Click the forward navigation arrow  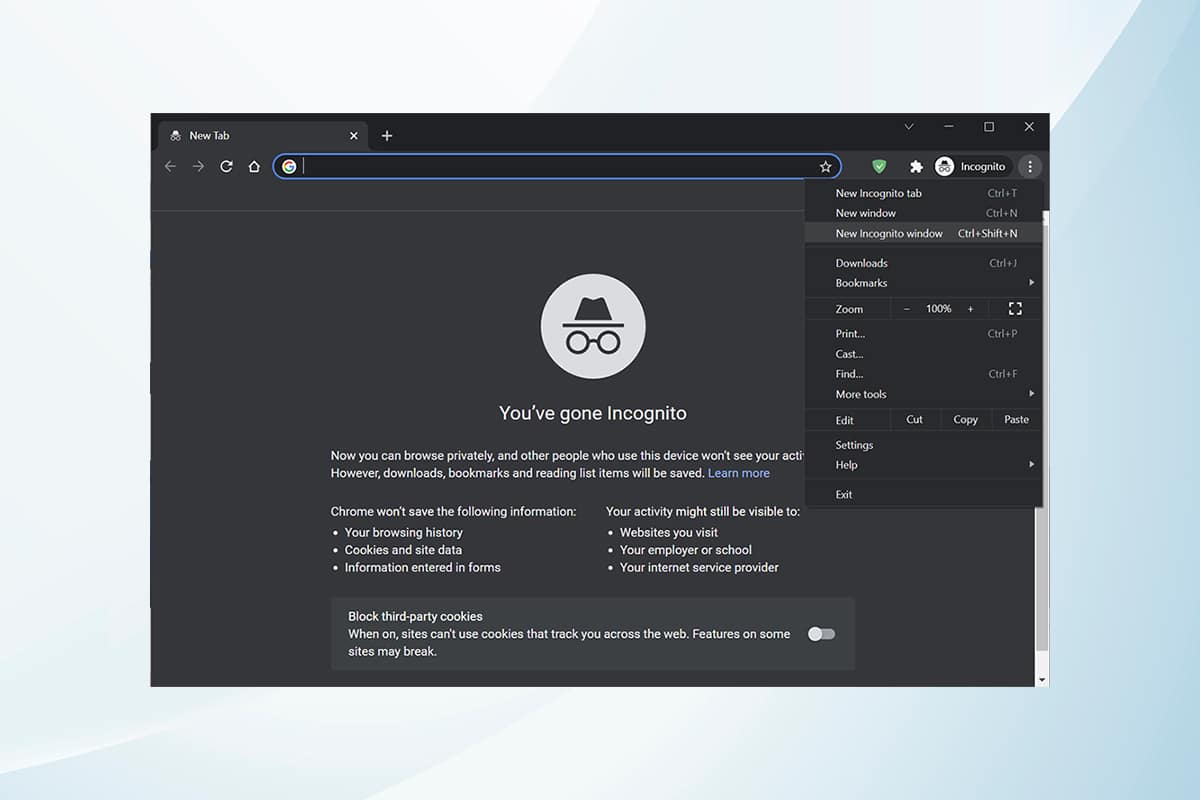198,166
